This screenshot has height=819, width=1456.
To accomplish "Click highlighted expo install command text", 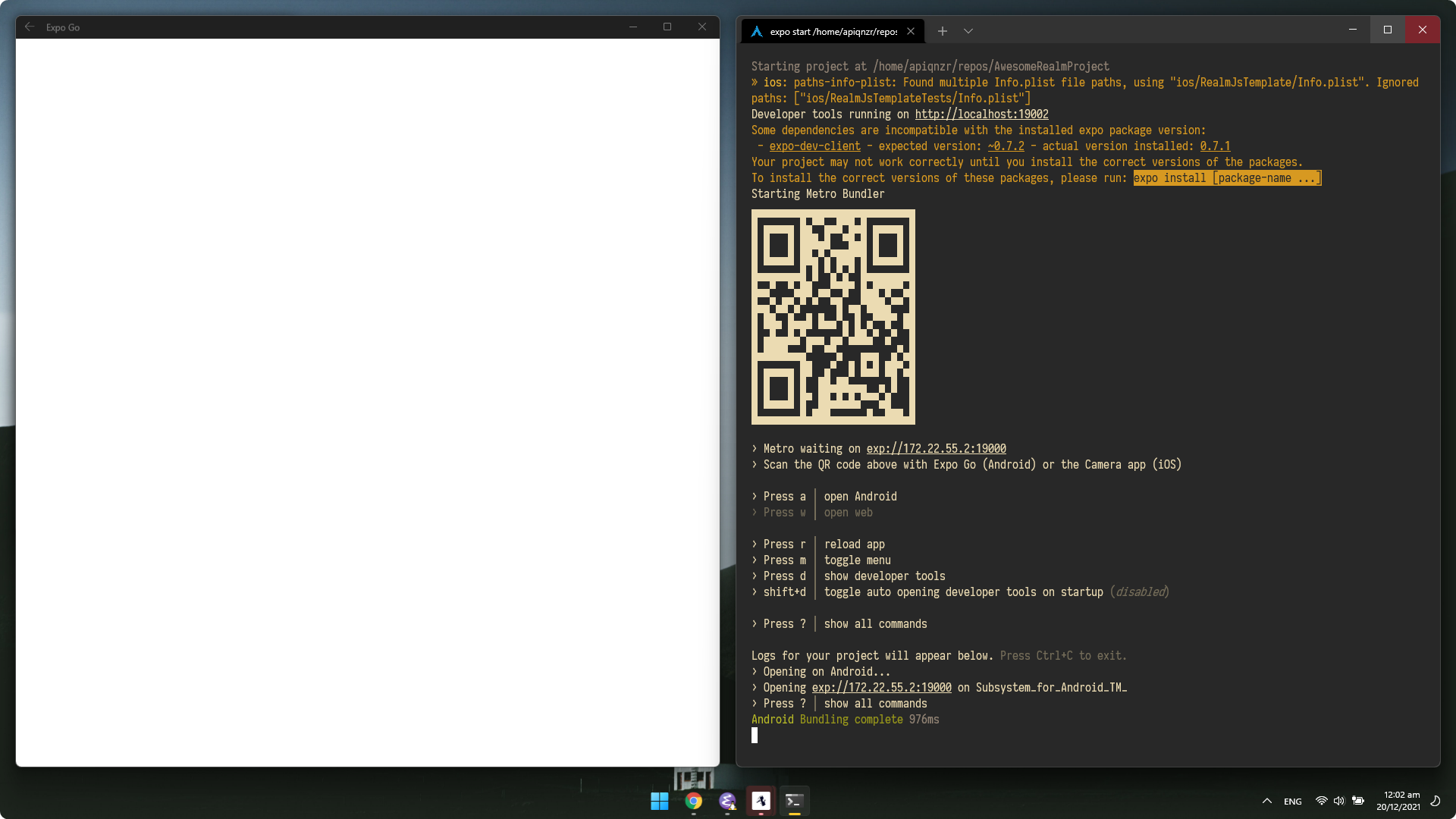I will tap(1227, 178).
